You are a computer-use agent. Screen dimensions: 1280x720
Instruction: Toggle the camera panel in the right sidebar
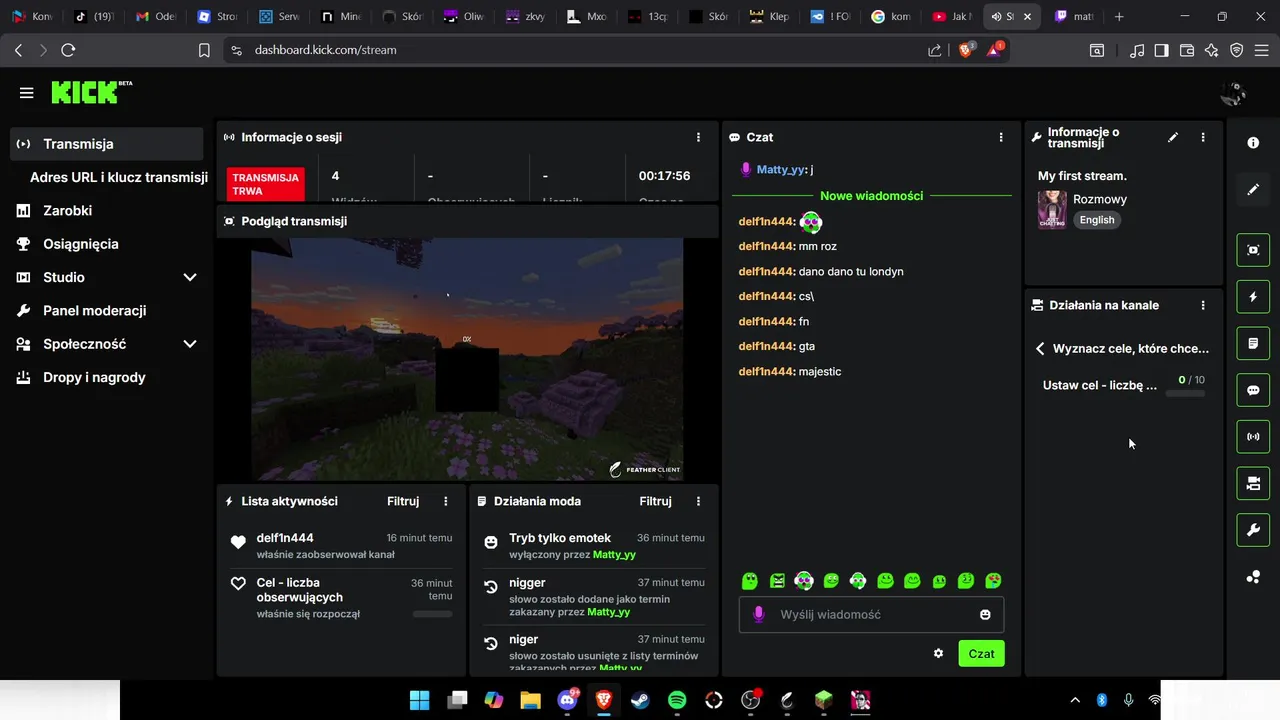pos(1253,484)
